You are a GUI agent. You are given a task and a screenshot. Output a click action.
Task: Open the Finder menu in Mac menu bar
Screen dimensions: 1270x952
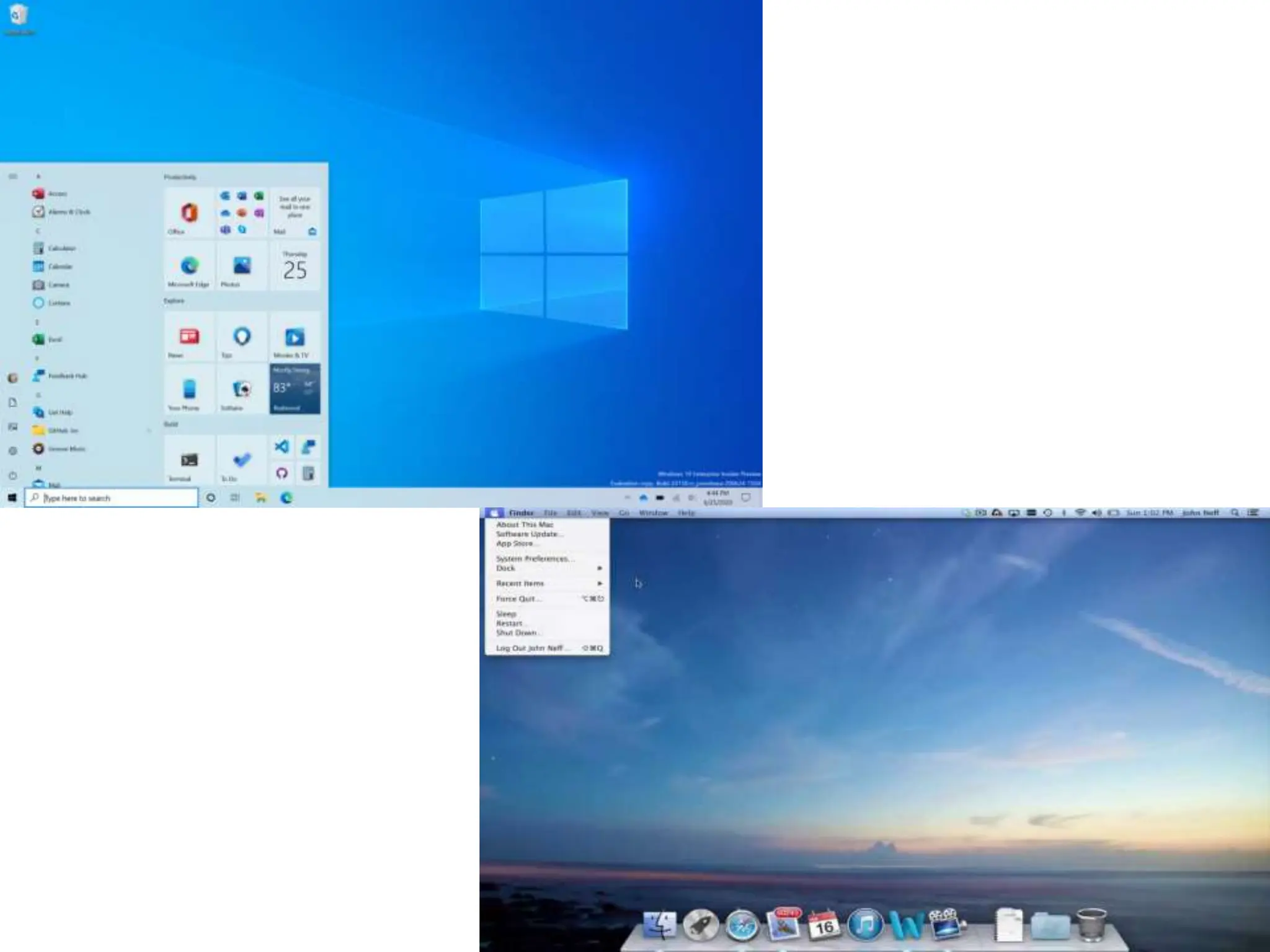[x=522, y=513]
